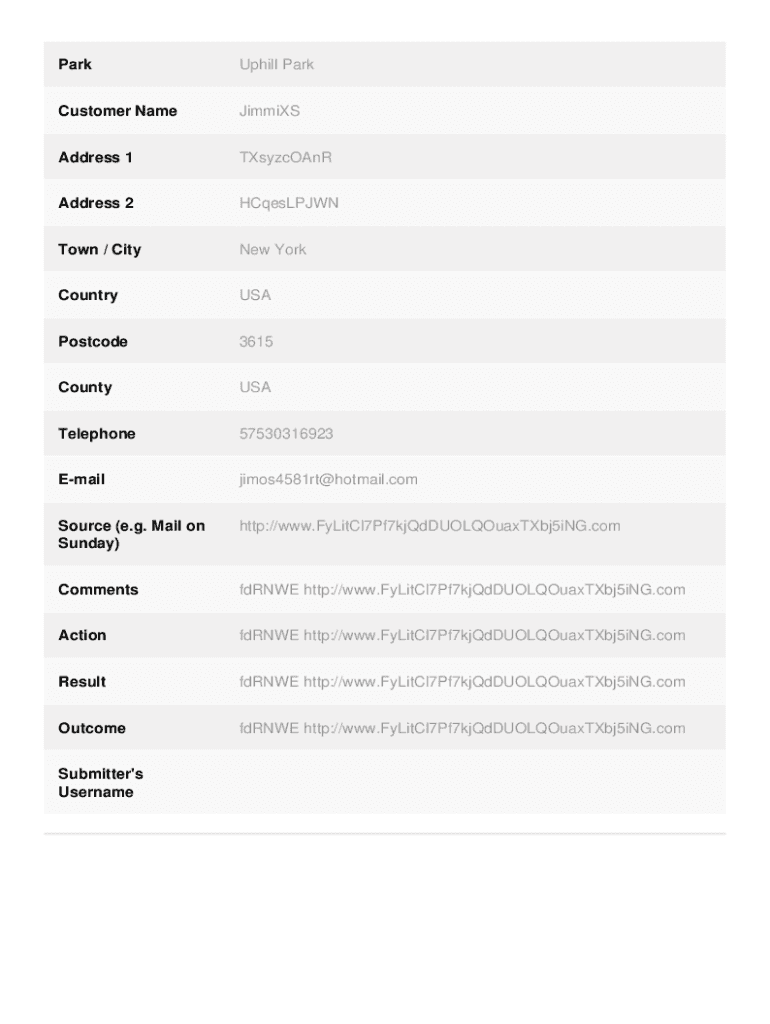This screenshot has width=770, height=1024.
Task: Click the link in the Action row
Action: tap(494, 636)
